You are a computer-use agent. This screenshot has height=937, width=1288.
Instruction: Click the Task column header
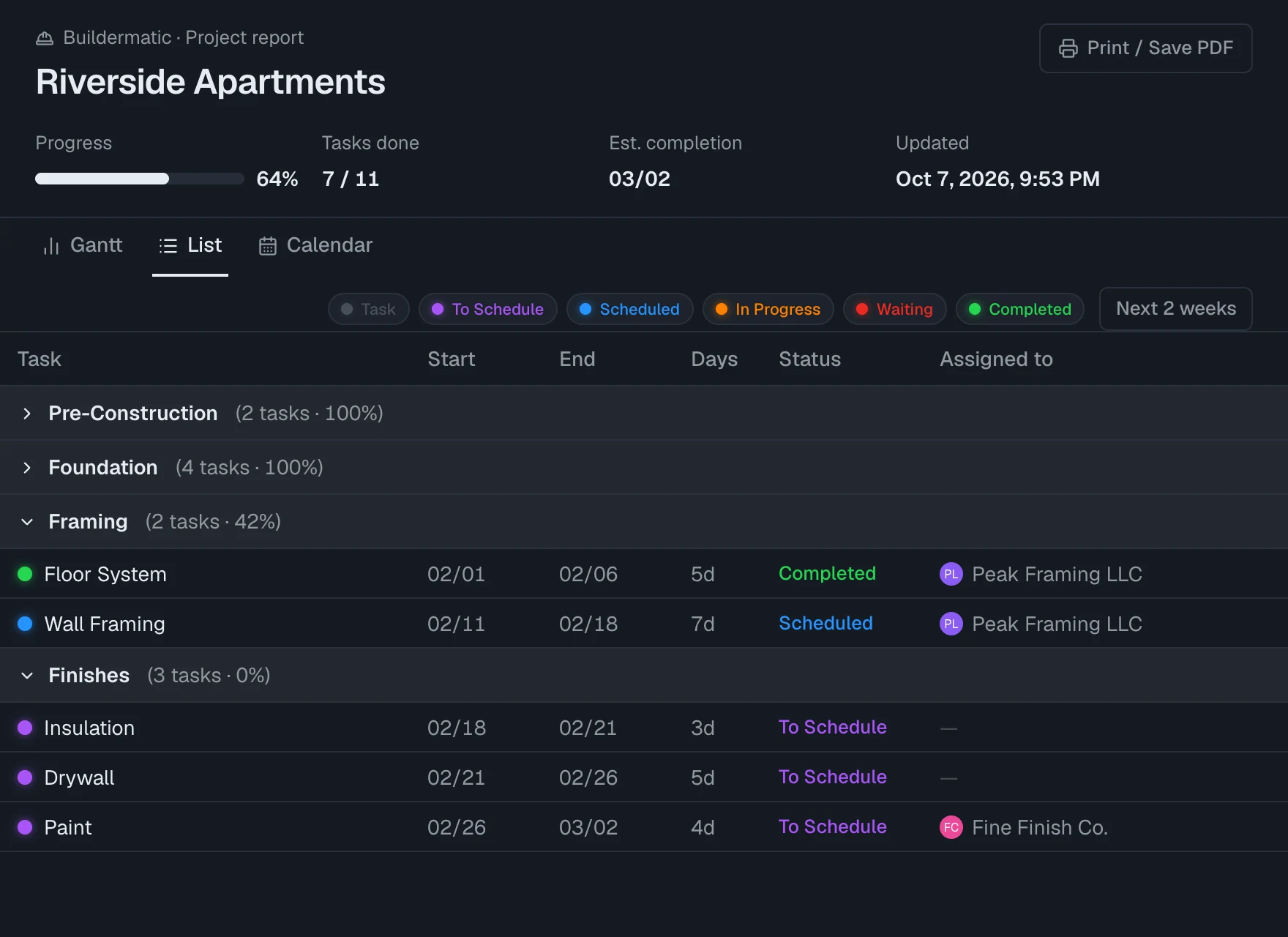click(x=40, y=359)
